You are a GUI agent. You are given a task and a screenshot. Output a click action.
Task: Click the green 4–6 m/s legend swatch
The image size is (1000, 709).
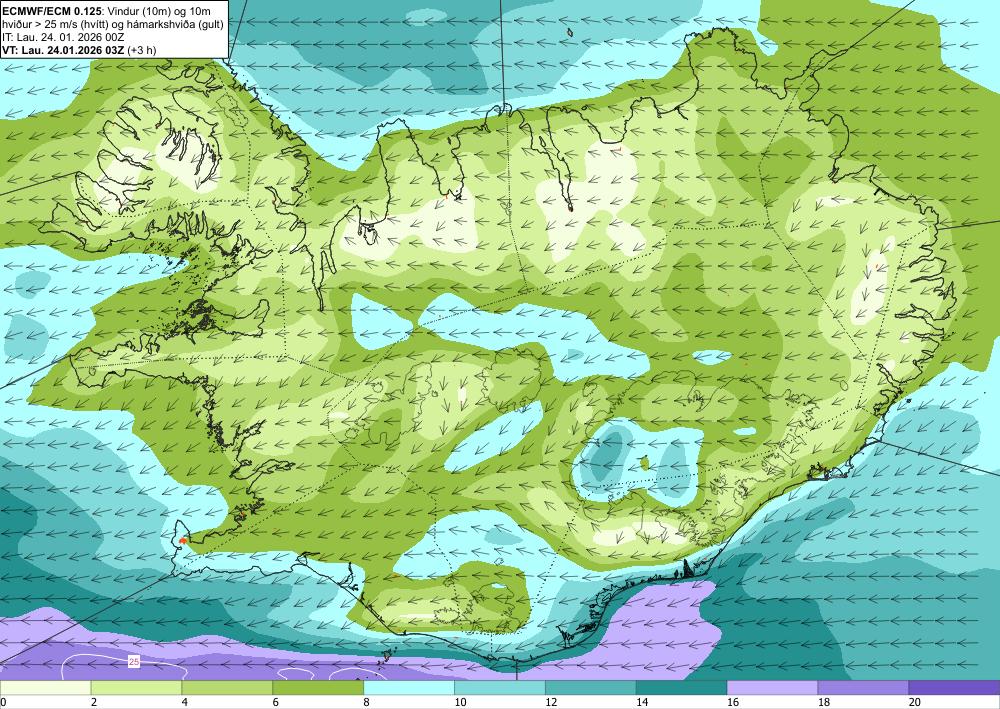[x=227, y=688]
